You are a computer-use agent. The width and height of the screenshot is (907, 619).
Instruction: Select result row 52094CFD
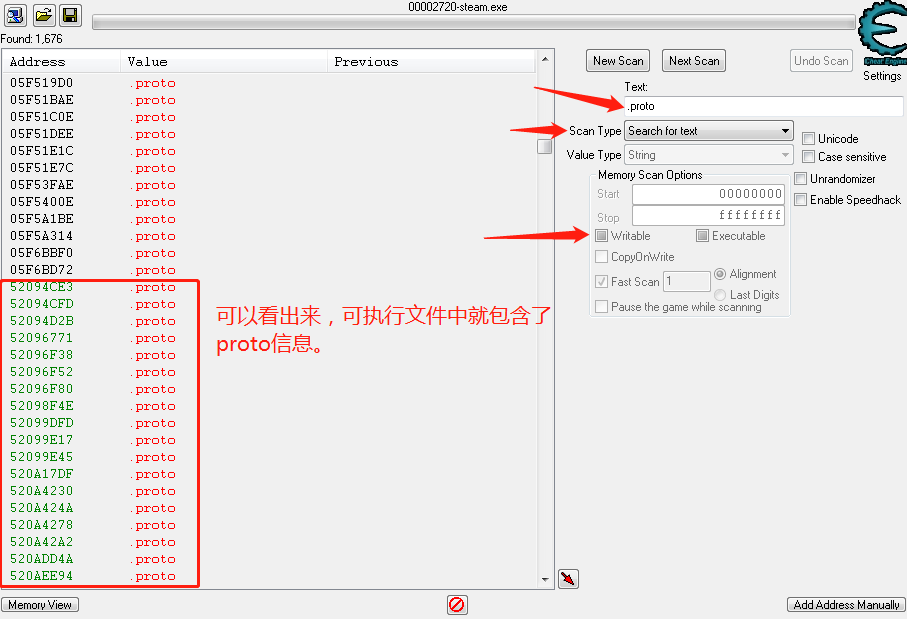[x=269, y=304]
